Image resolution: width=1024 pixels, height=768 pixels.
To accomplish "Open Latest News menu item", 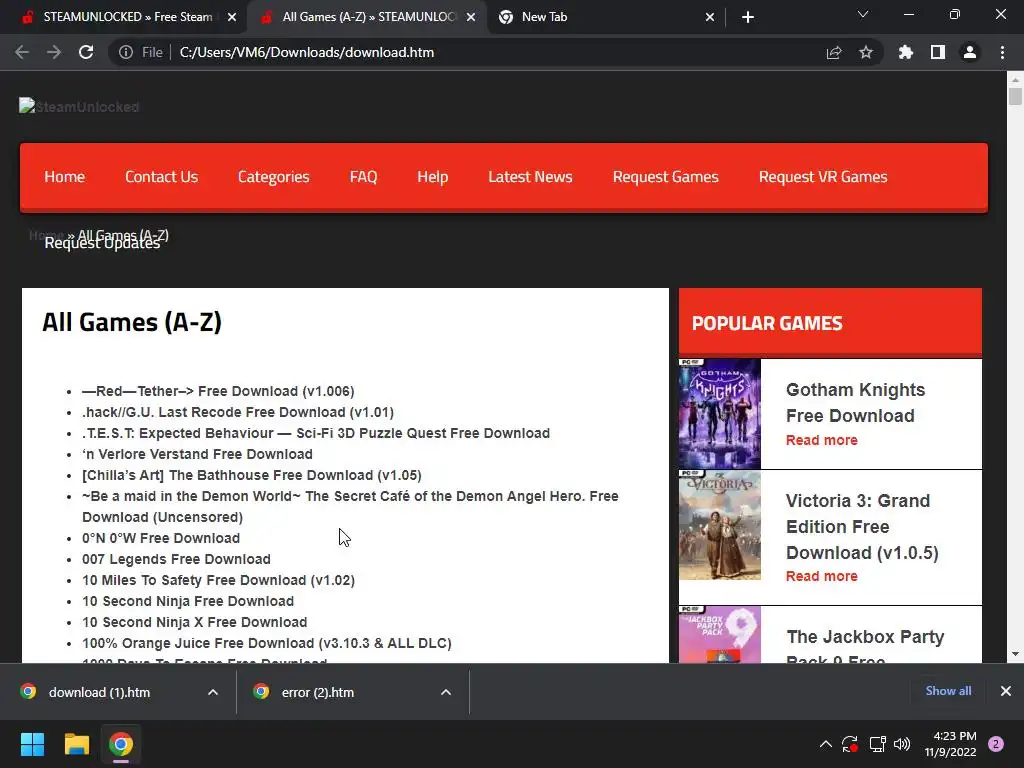I will click(530, 177).
